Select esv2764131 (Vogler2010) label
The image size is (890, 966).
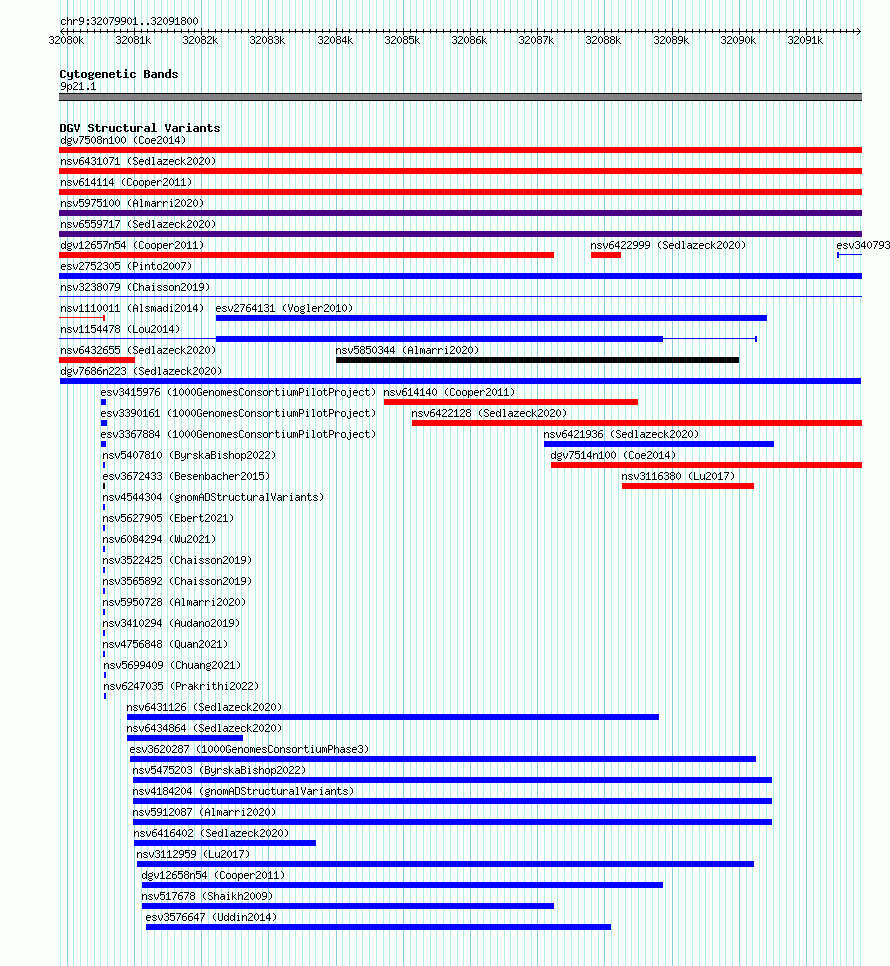(284, 308)
